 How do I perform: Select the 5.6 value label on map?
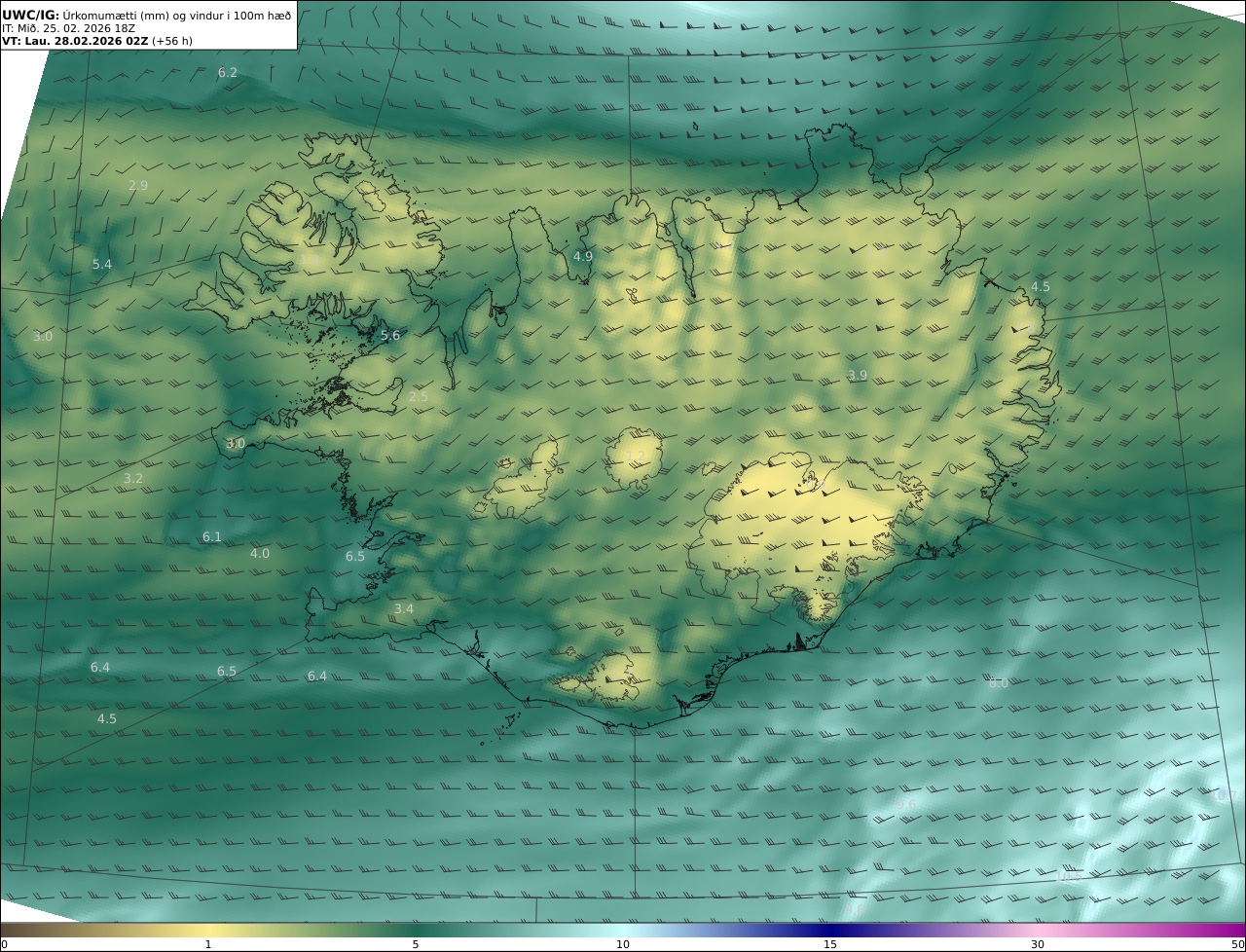coord(390,335)
